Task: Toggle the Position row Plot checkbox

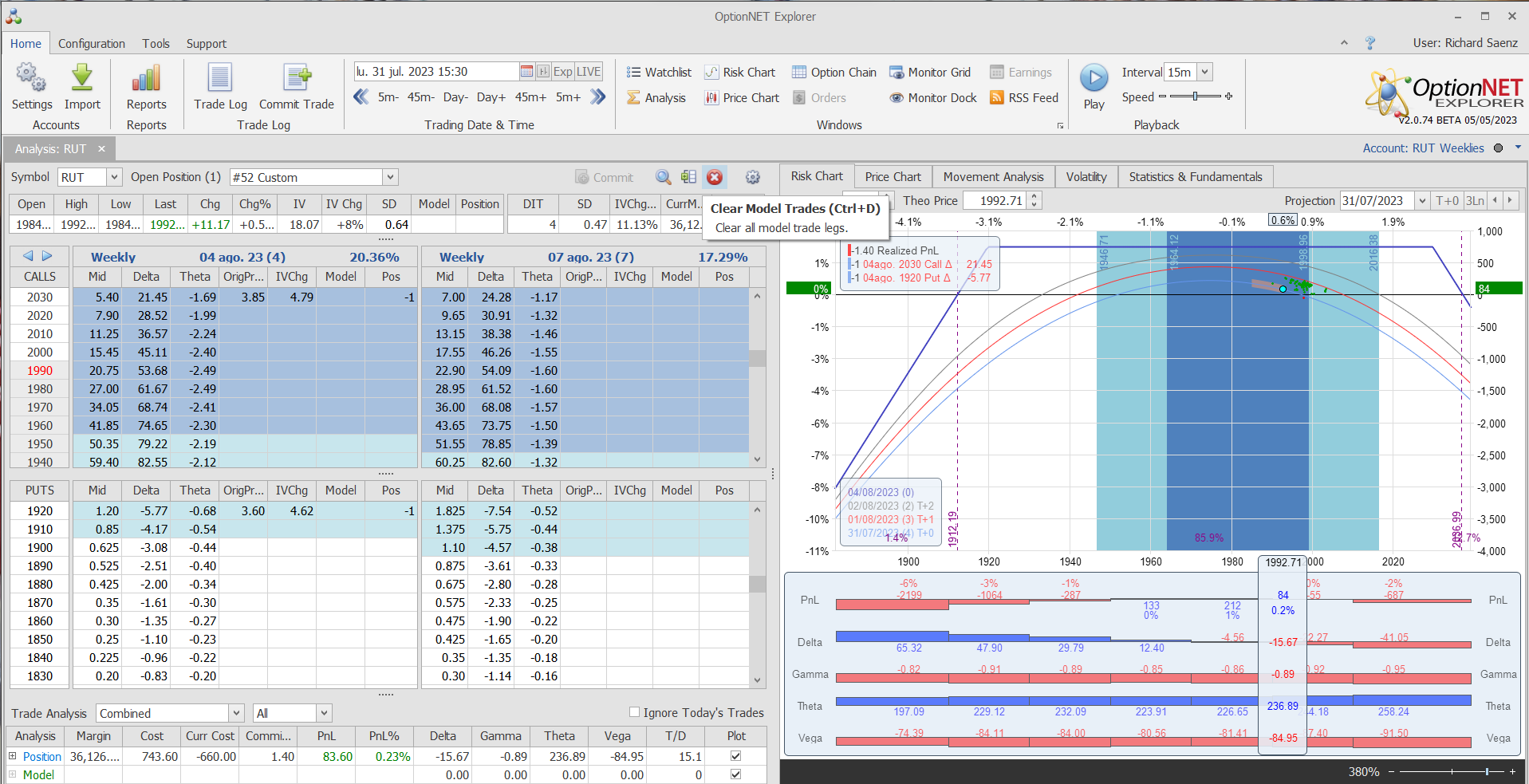Action: tap(735, 756)
